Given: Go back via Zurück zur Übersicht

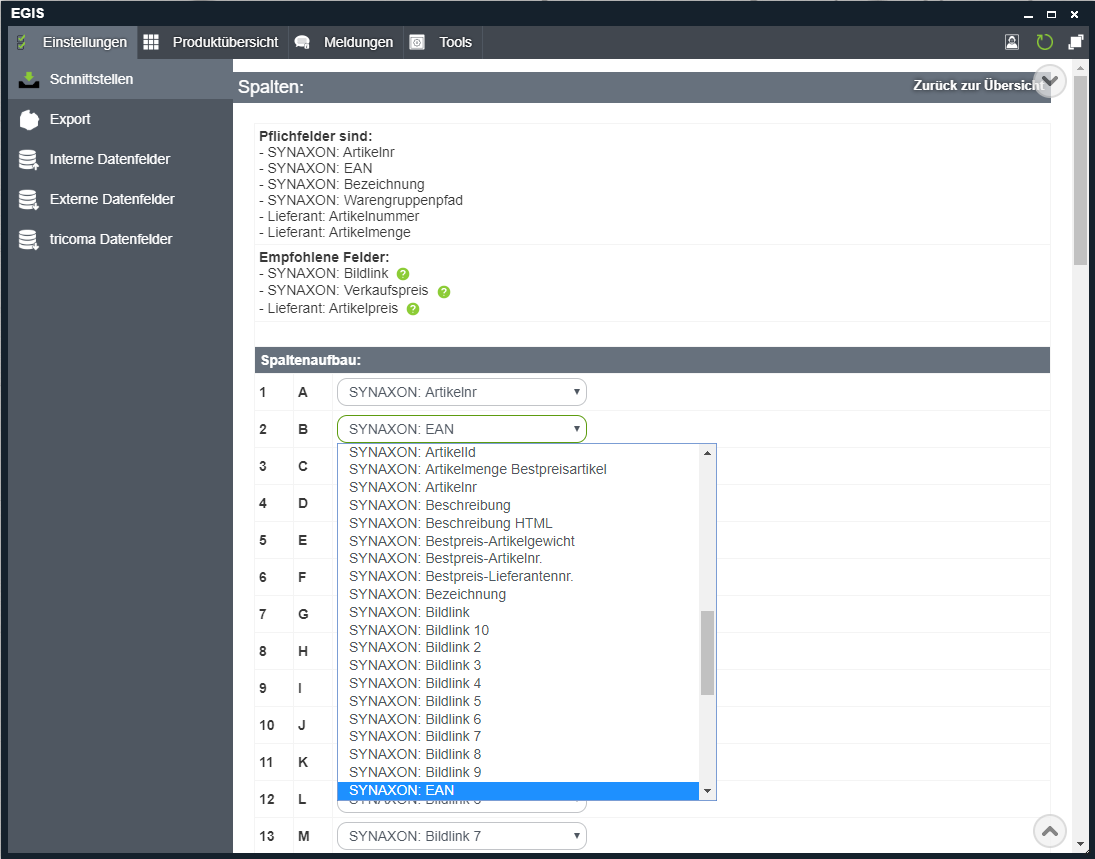Looking at the screenshot, I should (978, 85).
